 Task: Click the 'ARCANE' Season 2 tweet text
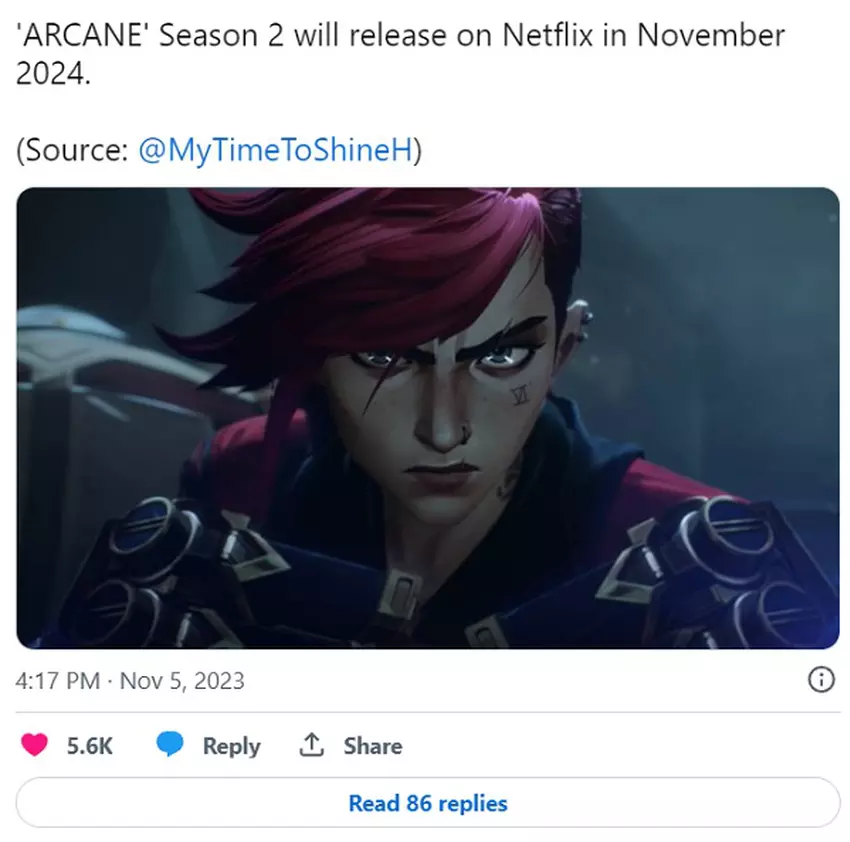click(x=400, y=54)
